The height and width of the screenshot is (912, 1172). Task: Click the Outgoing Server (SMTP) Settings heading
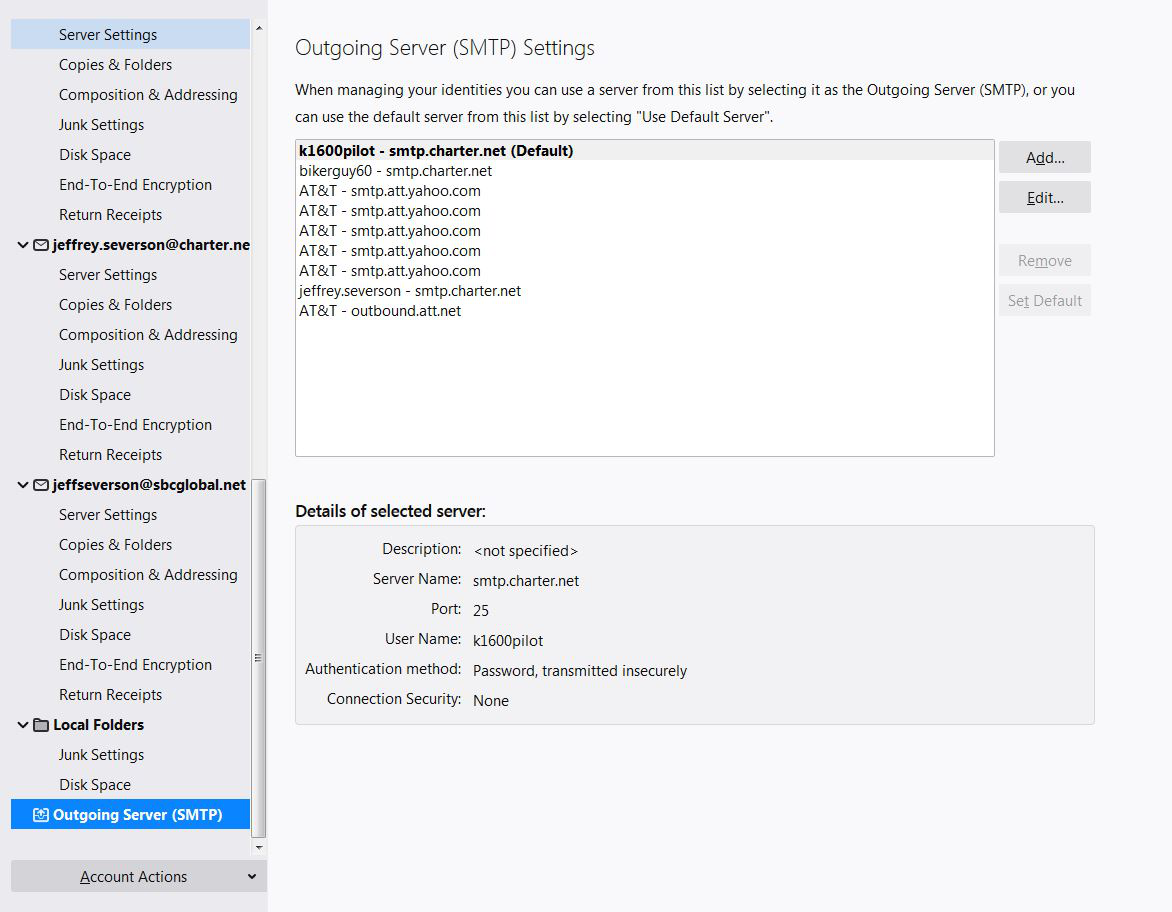pyautogui.click(x=445, y=48)
